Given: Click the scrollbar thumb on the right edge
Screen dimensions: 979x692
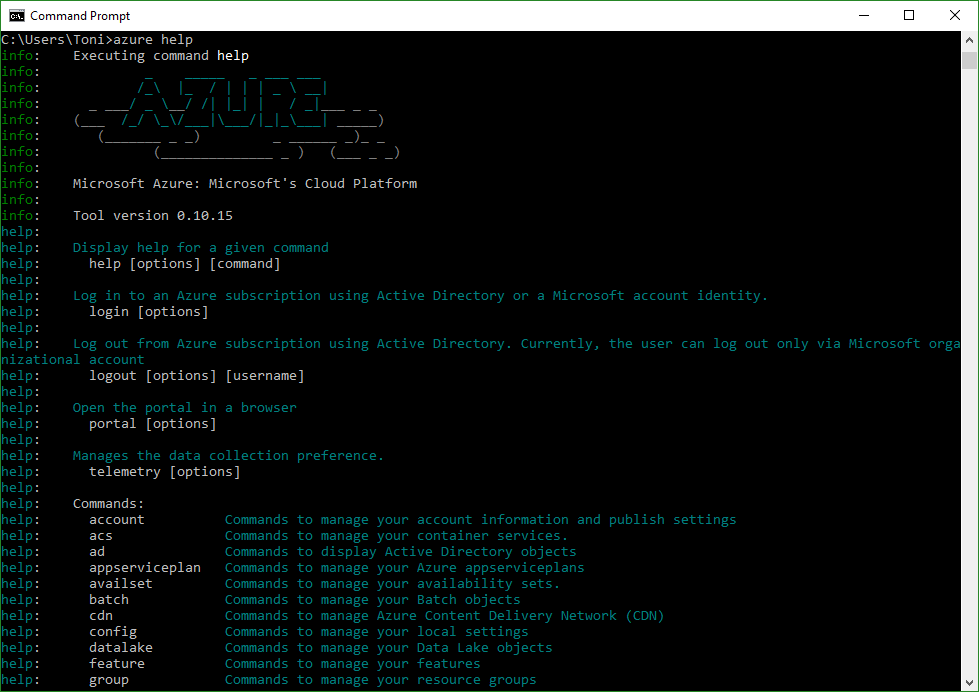Looking at the screenshot, I should pyautogui.click(x=971, y=60).
